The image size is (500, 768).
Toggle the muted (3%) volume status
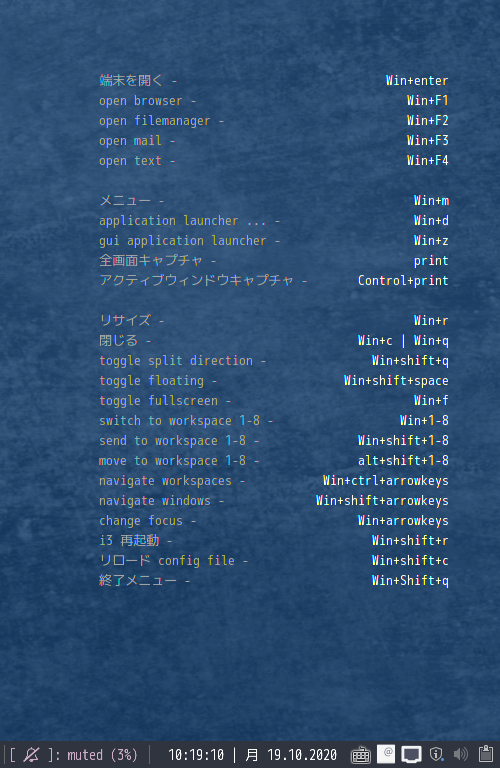click(x=102, y=755)
